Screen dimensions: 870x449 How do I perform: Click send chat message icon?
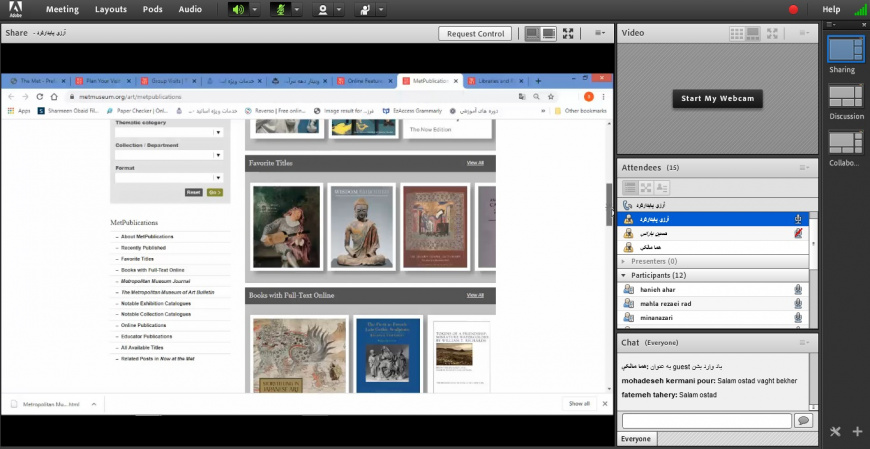pos(802,421)
